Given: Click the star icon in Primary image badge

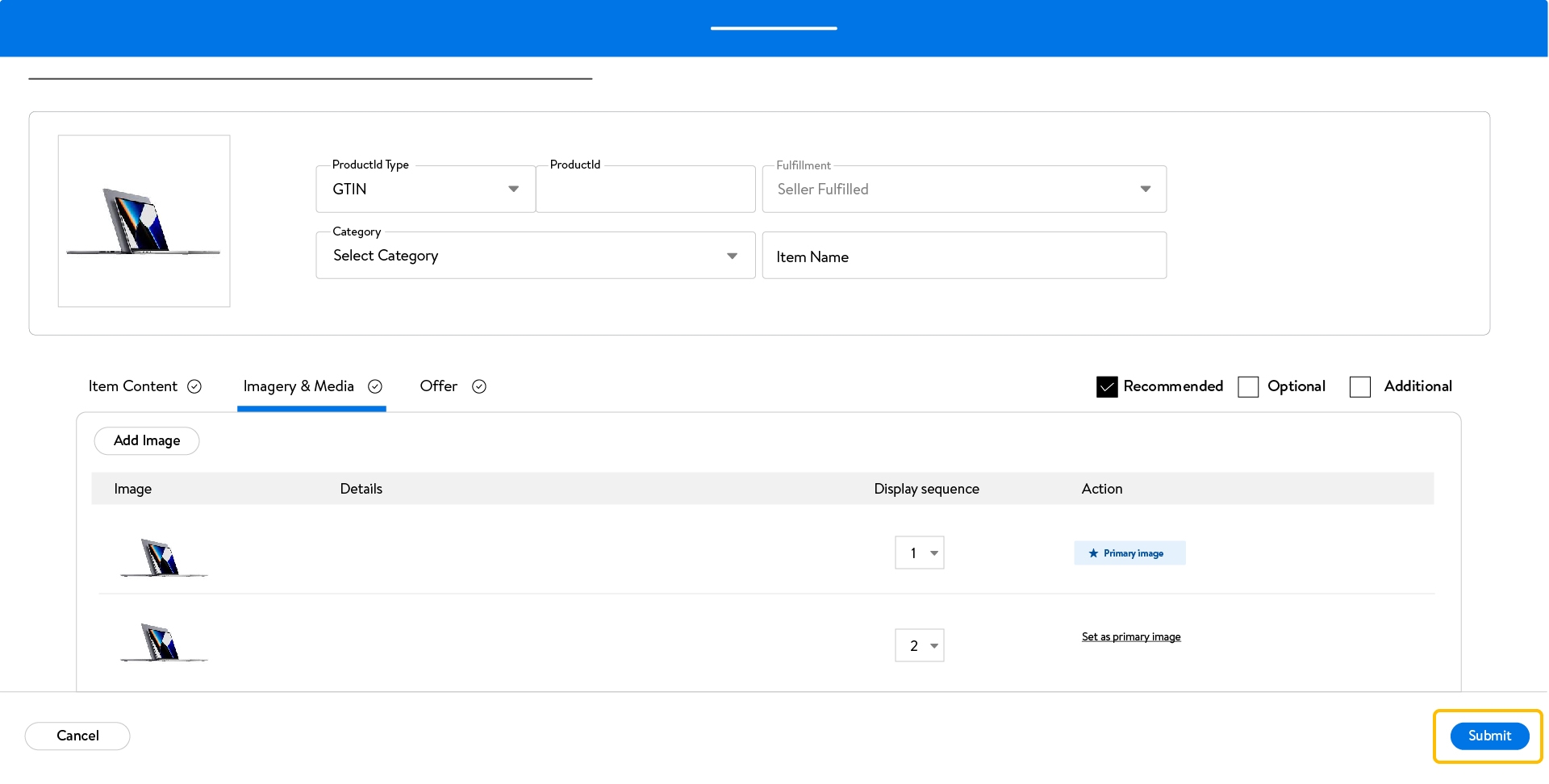Looking at the screenshot, I should pos(1093,553).
